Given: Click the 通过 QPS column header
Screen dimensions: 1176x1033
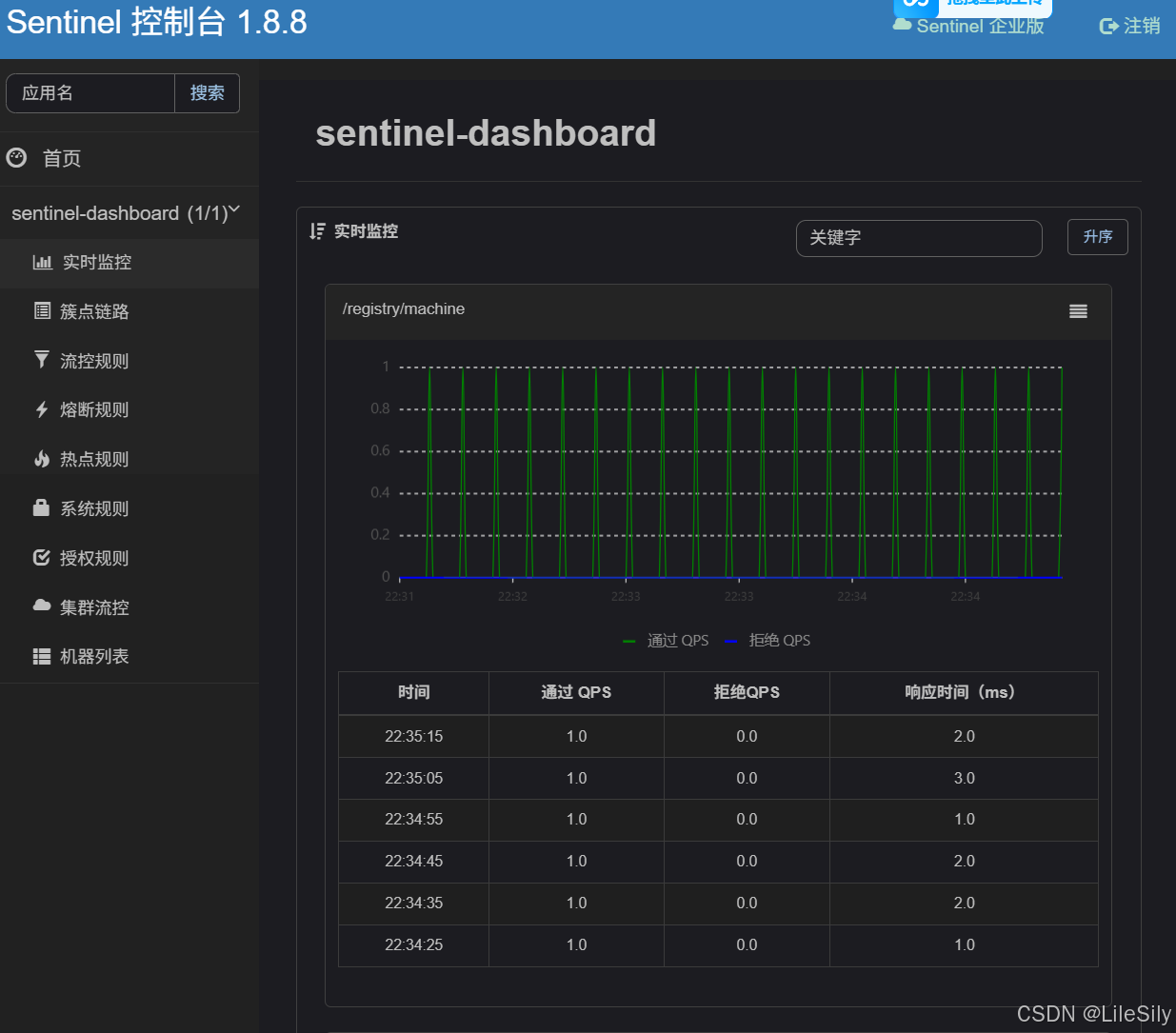Looking at the screenshot, I should (576, 692).
